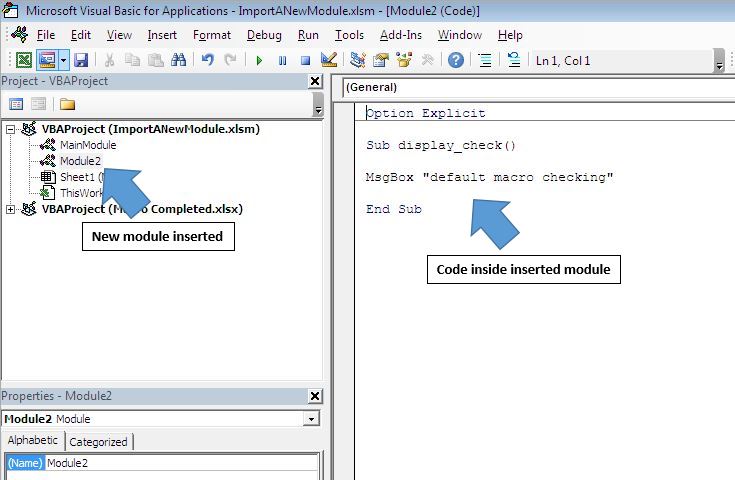Open Object Browser toolbar icon

coord(404,60)
